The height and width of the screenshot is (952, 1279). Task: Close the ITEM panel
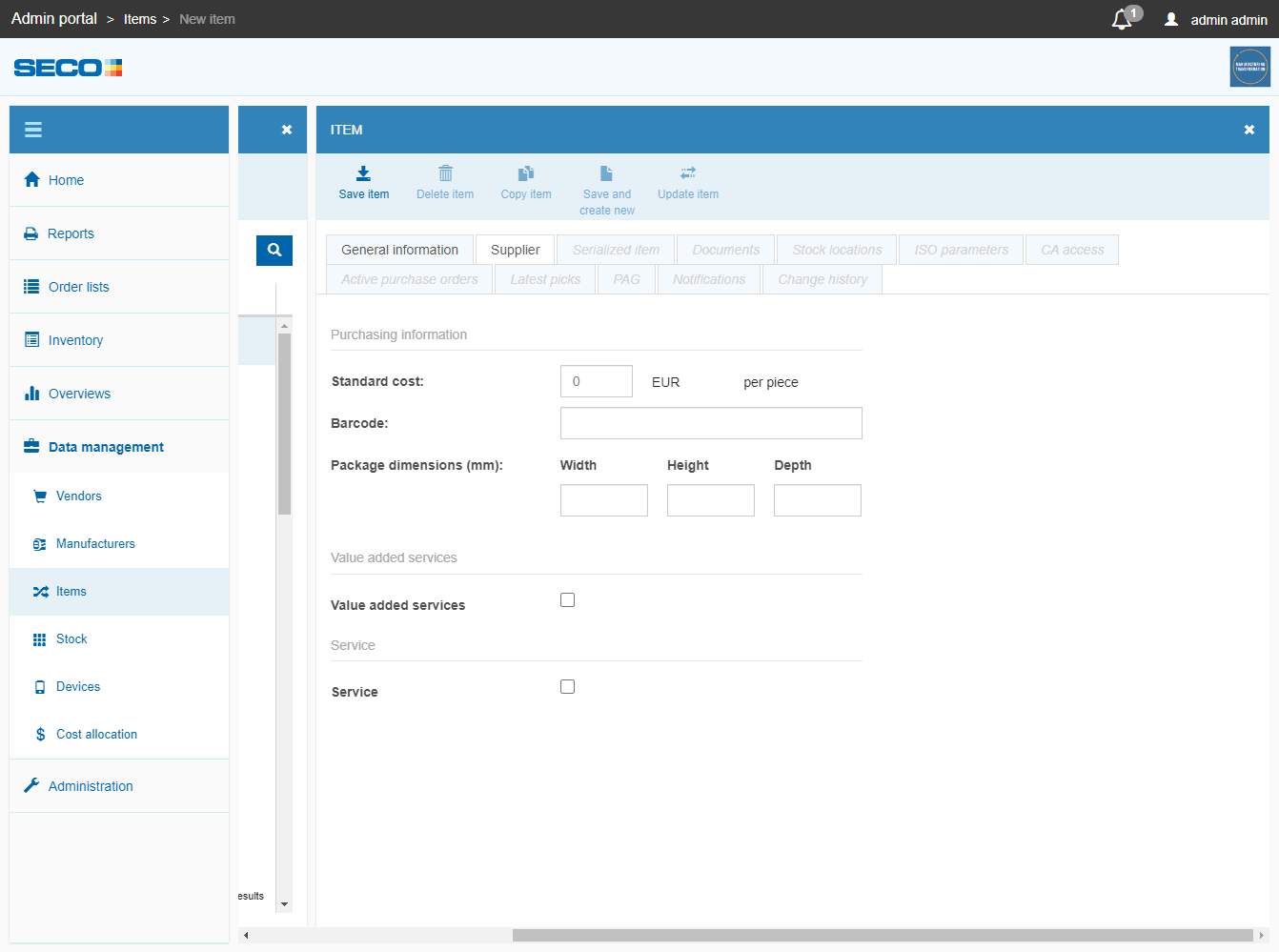(x=1249, y=130)
